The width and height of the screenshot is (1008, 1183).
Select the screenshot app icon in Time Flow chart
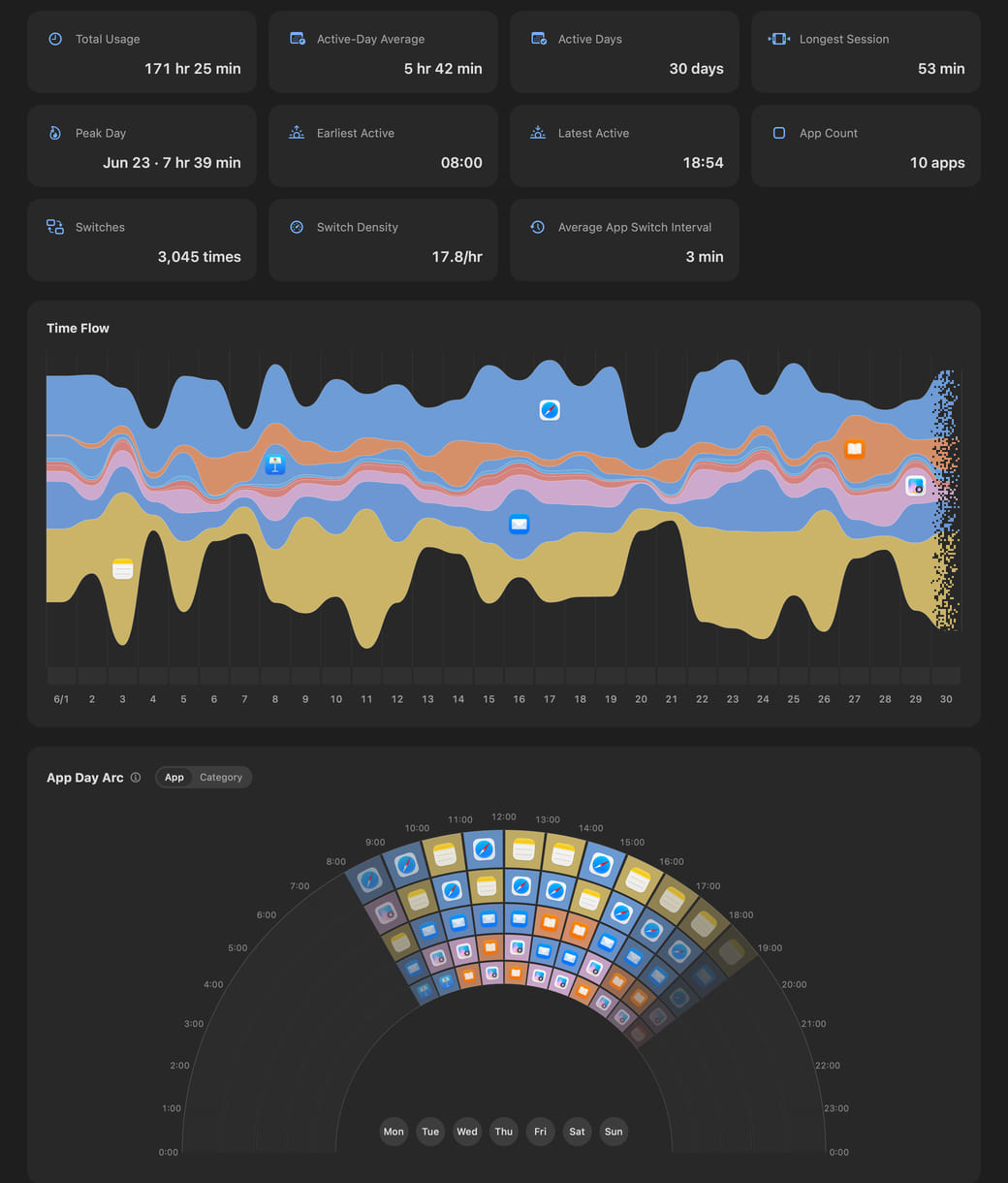[916, 486]
